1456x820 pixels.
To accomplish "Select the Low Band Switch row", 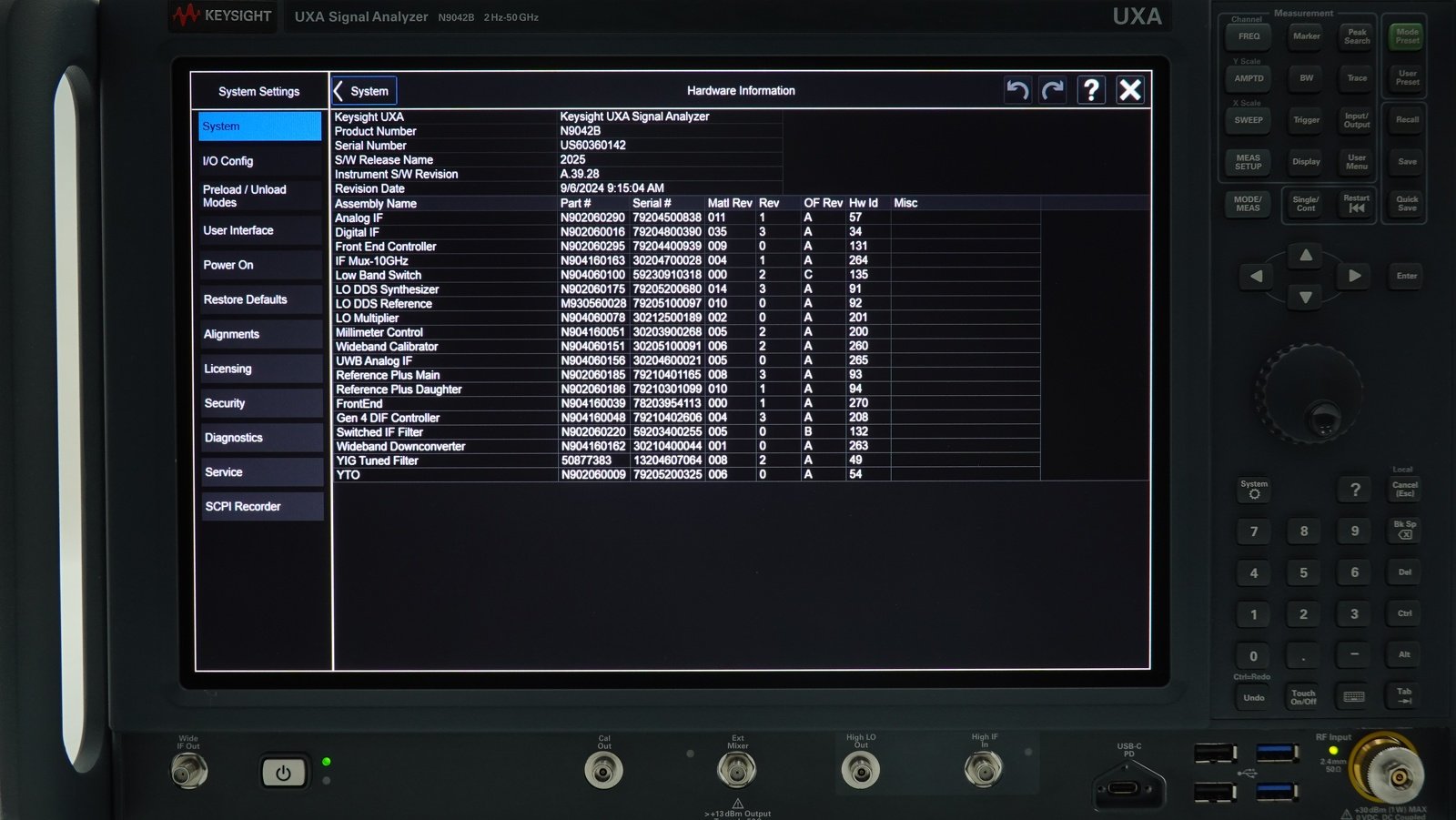I will [x=686, y=275].
